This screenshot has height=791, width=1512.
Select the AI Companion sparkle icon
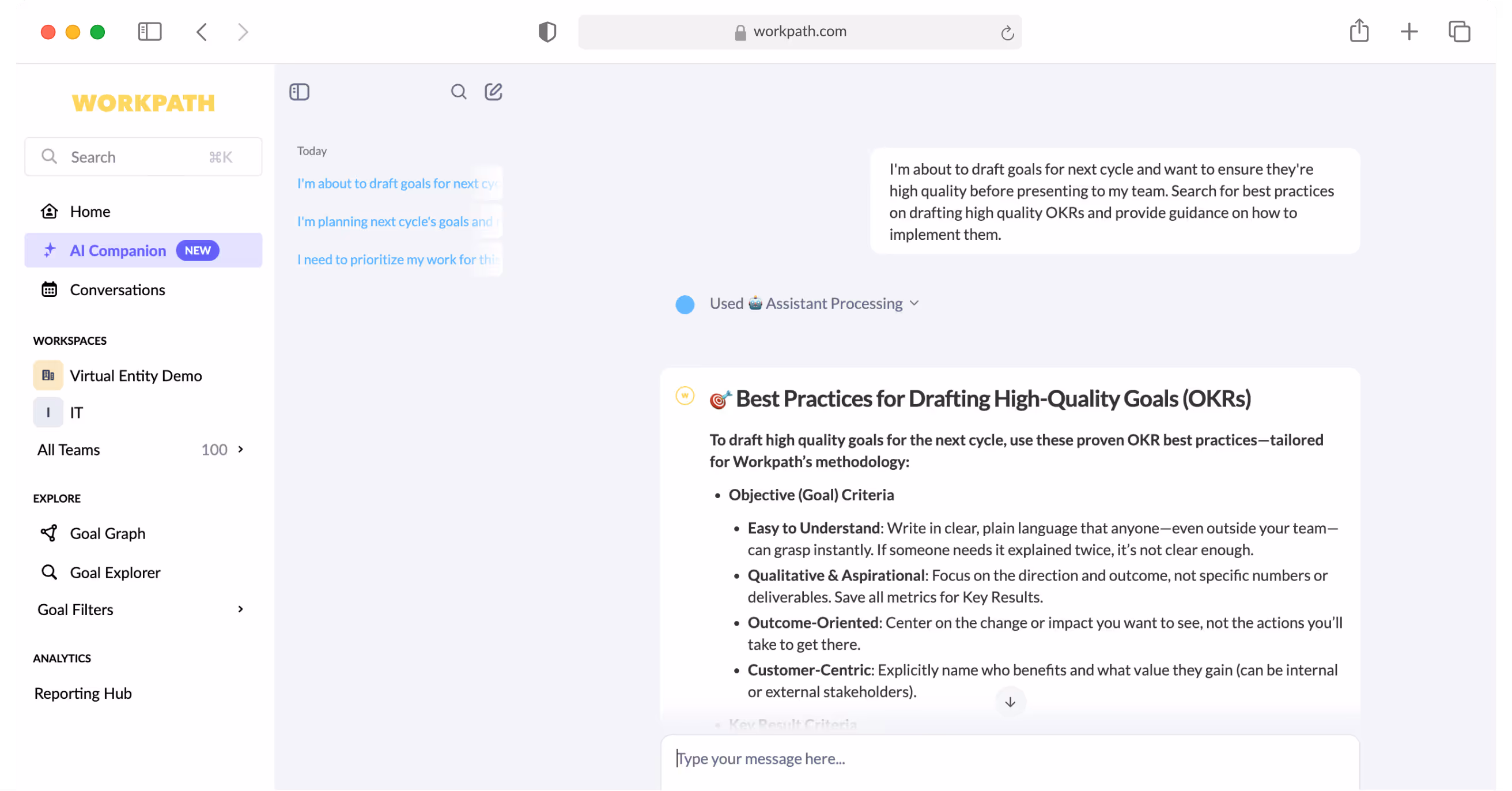pyautogui.click(x=50, y=250)
